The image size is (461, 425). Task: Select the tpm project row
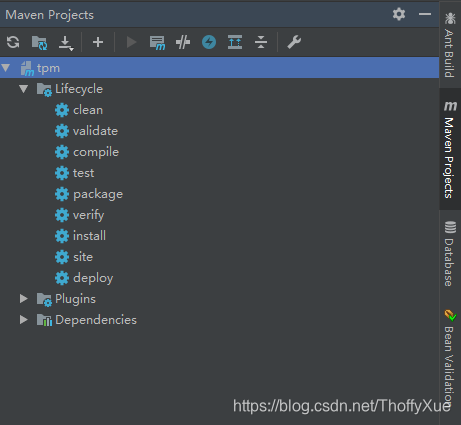219,68
